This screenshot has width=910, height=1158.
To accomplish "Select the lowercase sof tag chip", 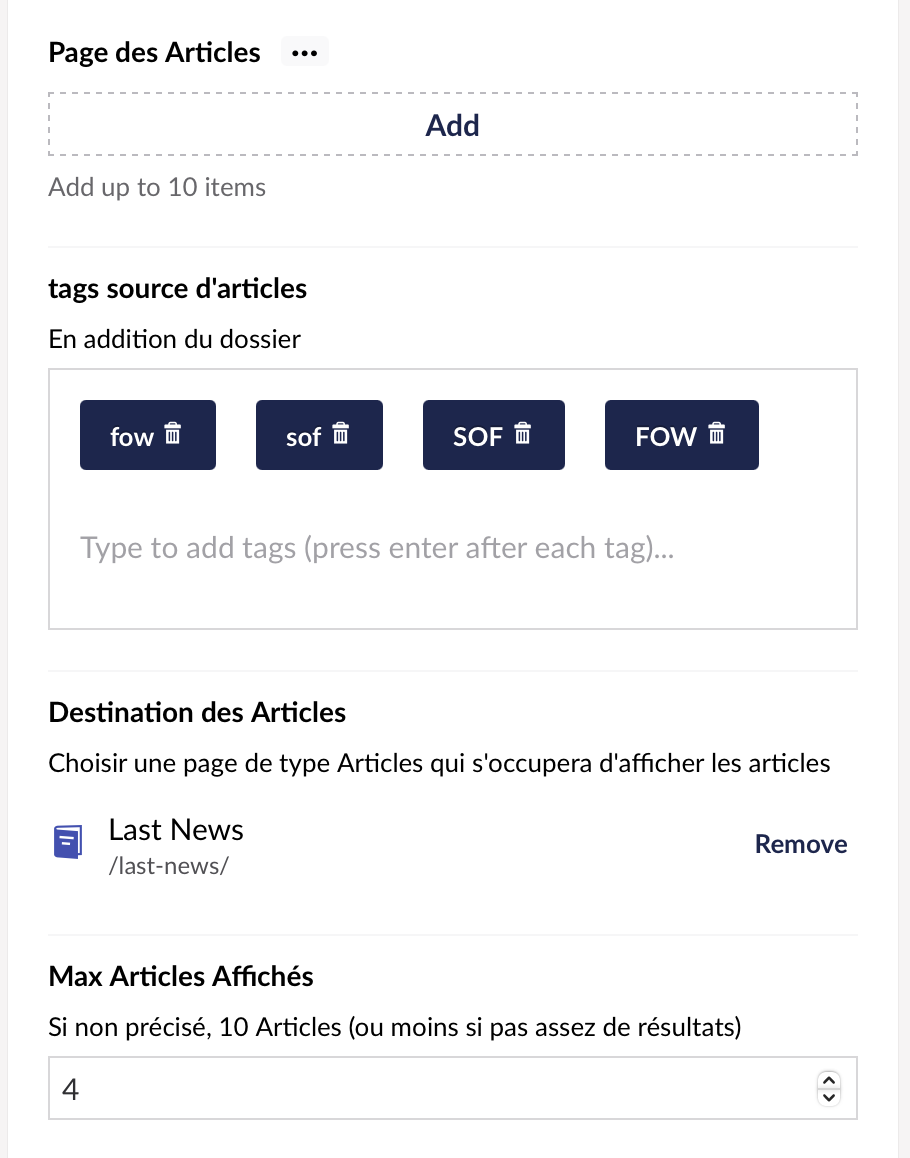I will click(x=319, y=435).
